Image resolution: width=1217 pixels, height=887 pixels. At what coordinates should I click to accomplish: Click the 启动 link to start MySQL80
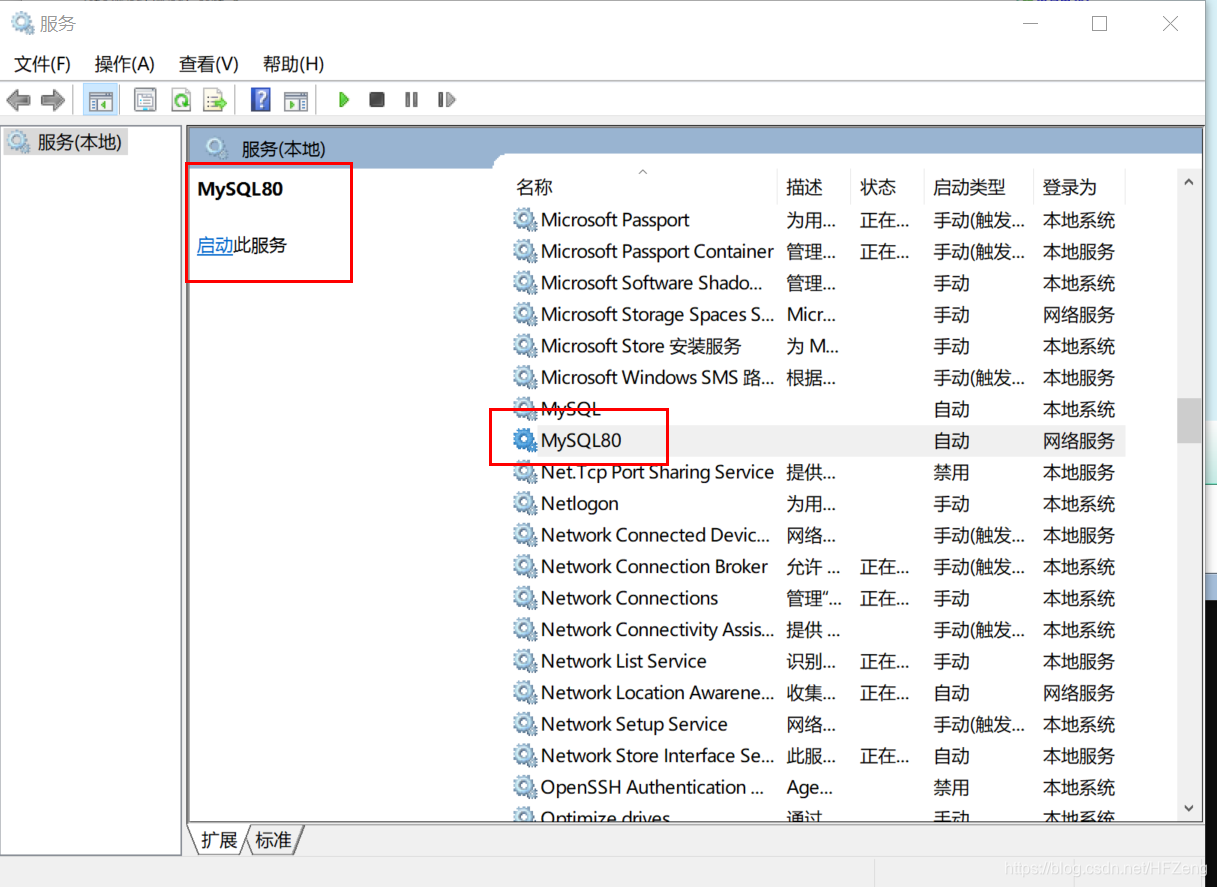click(x=215, y=245)
